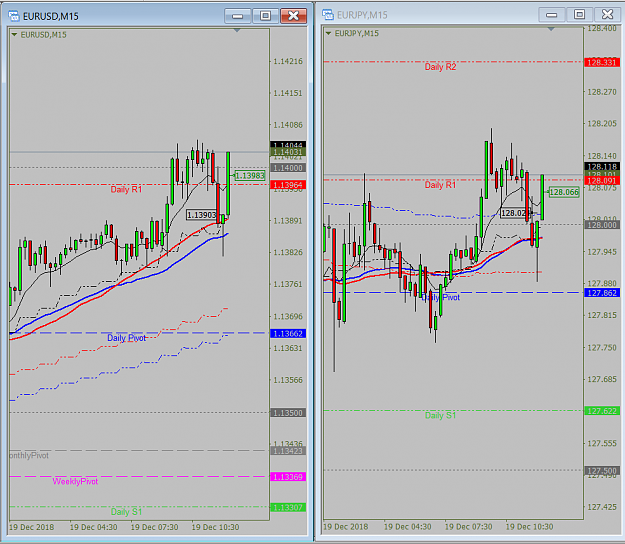Click the EURJPY,M15 window title text
Viewport: 625px width, 544px height.
[362, 15]
